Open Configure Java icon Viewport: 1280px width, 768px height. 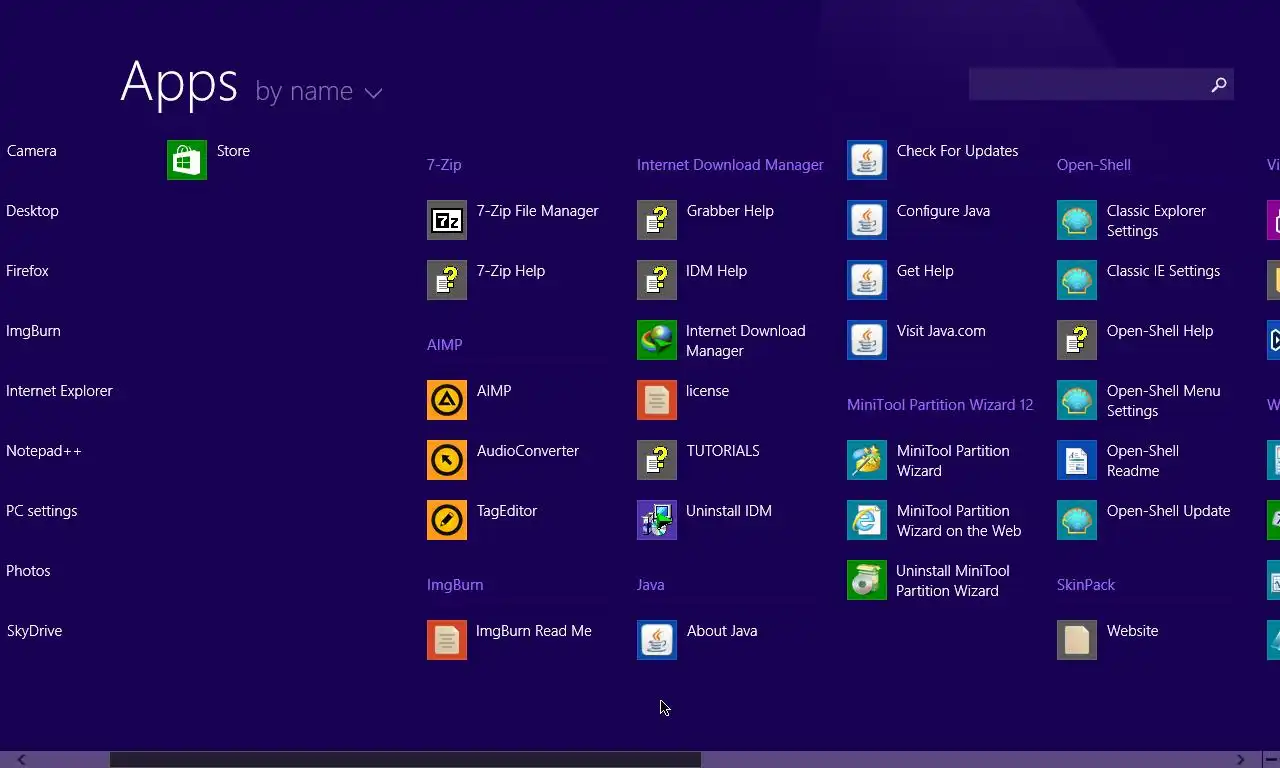867,220
